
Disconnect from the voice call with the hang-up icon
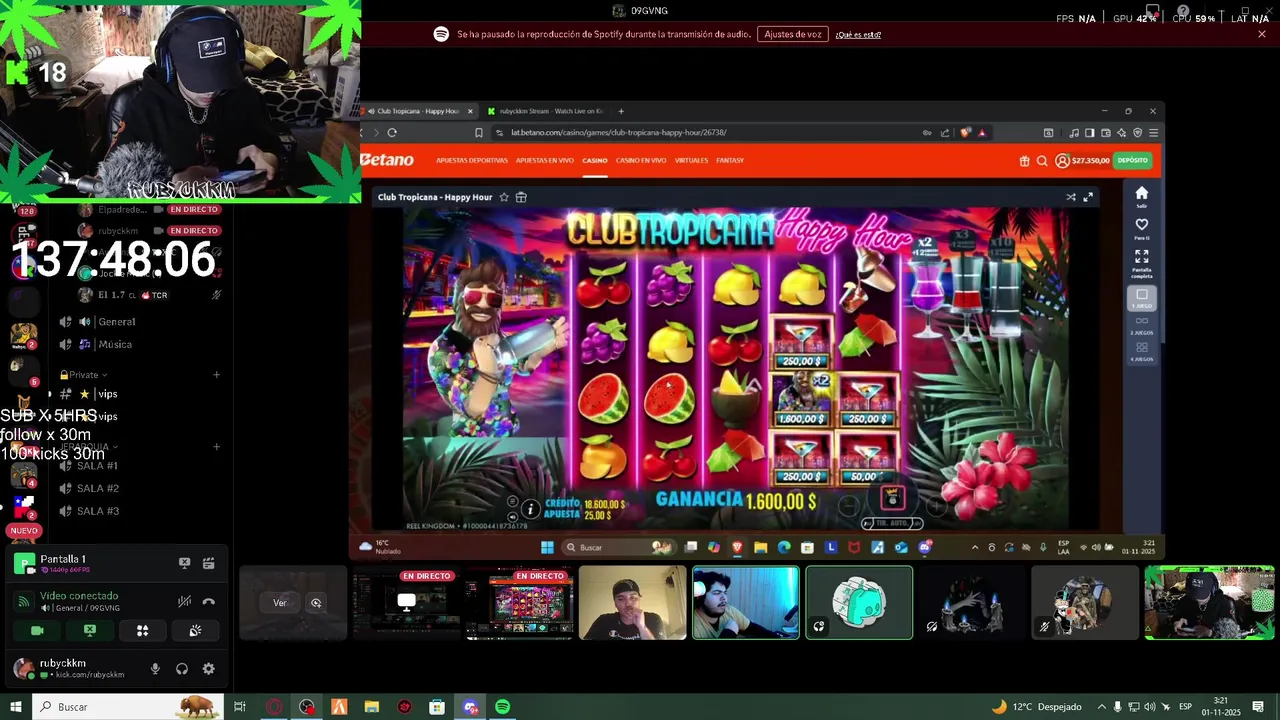coord(209,601)
